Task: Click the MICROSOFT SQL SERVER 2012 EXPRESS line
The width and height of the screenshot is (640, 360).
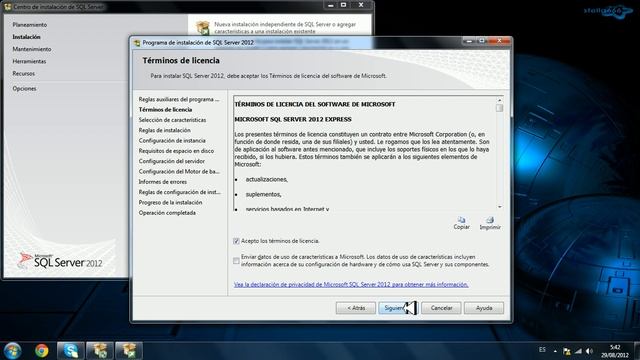Action: click(x=293, y=120)
